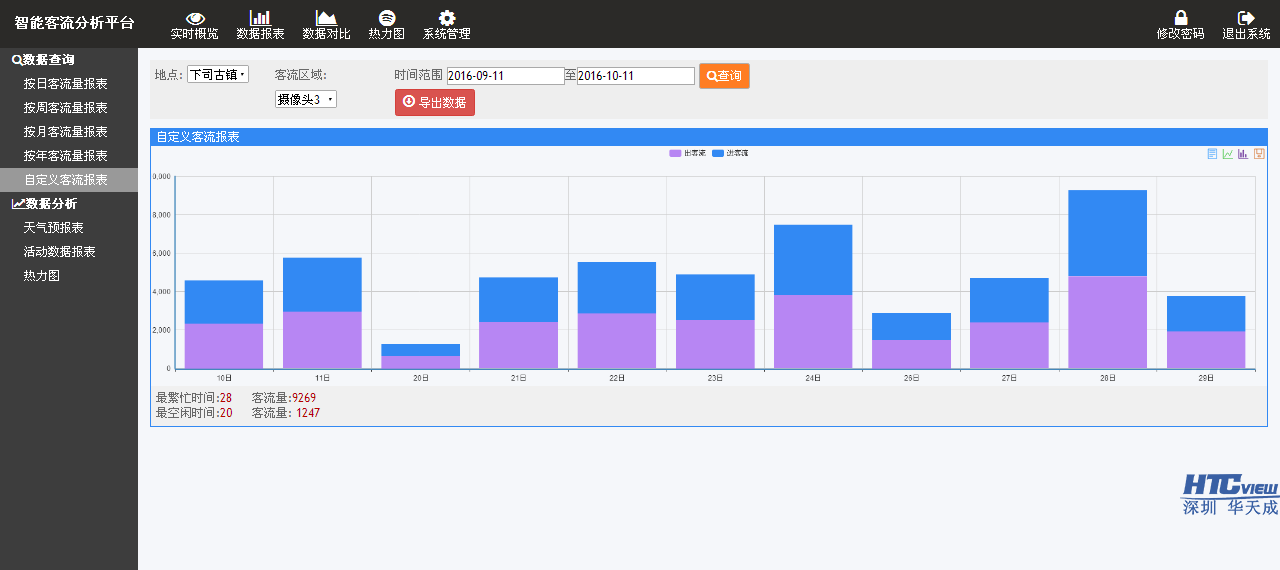
Task: Select 按日客流量报表 in the sidebar
Action: 66,84
